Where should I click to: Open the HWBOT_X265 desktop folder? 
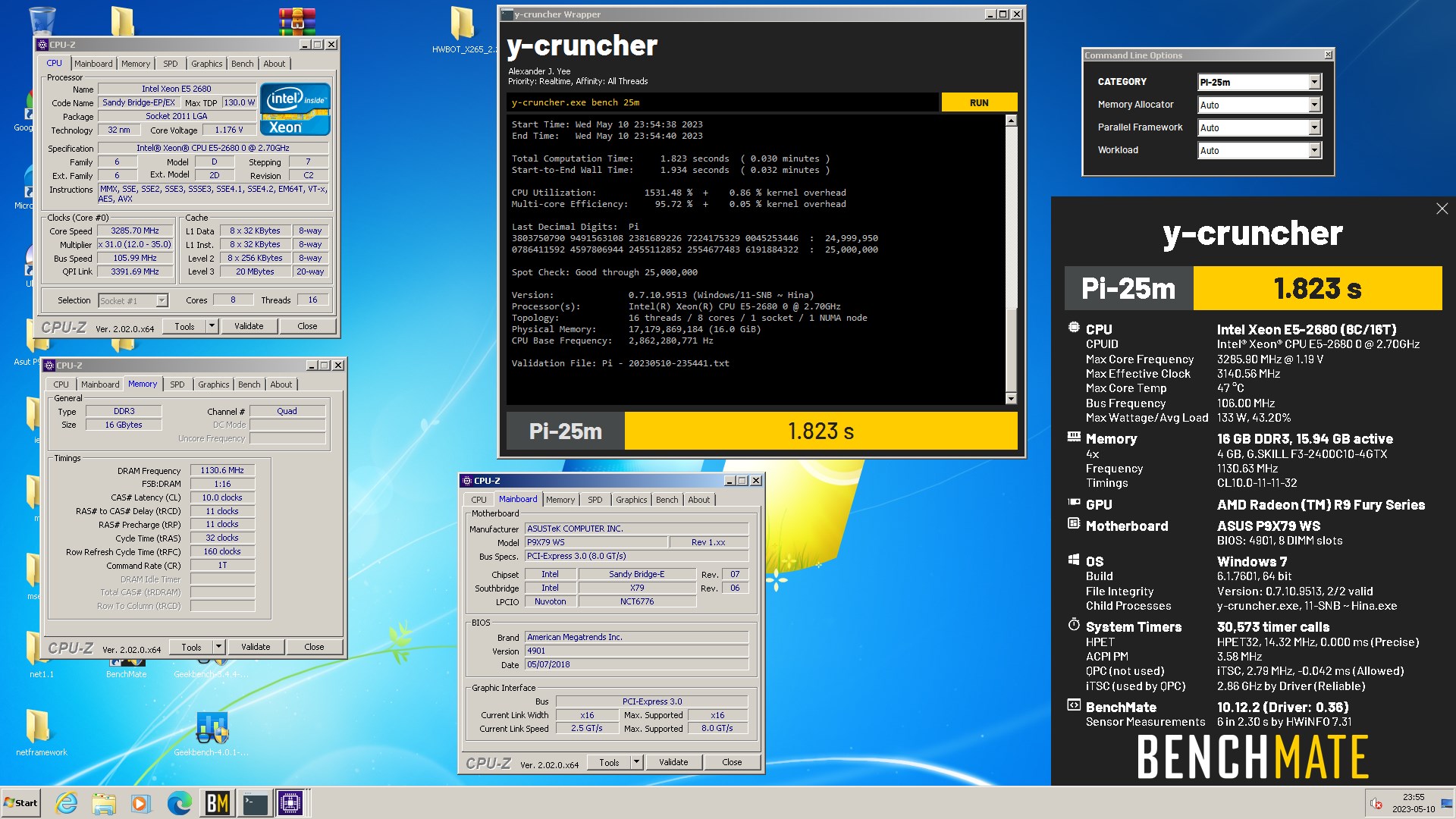click(463, 30)
